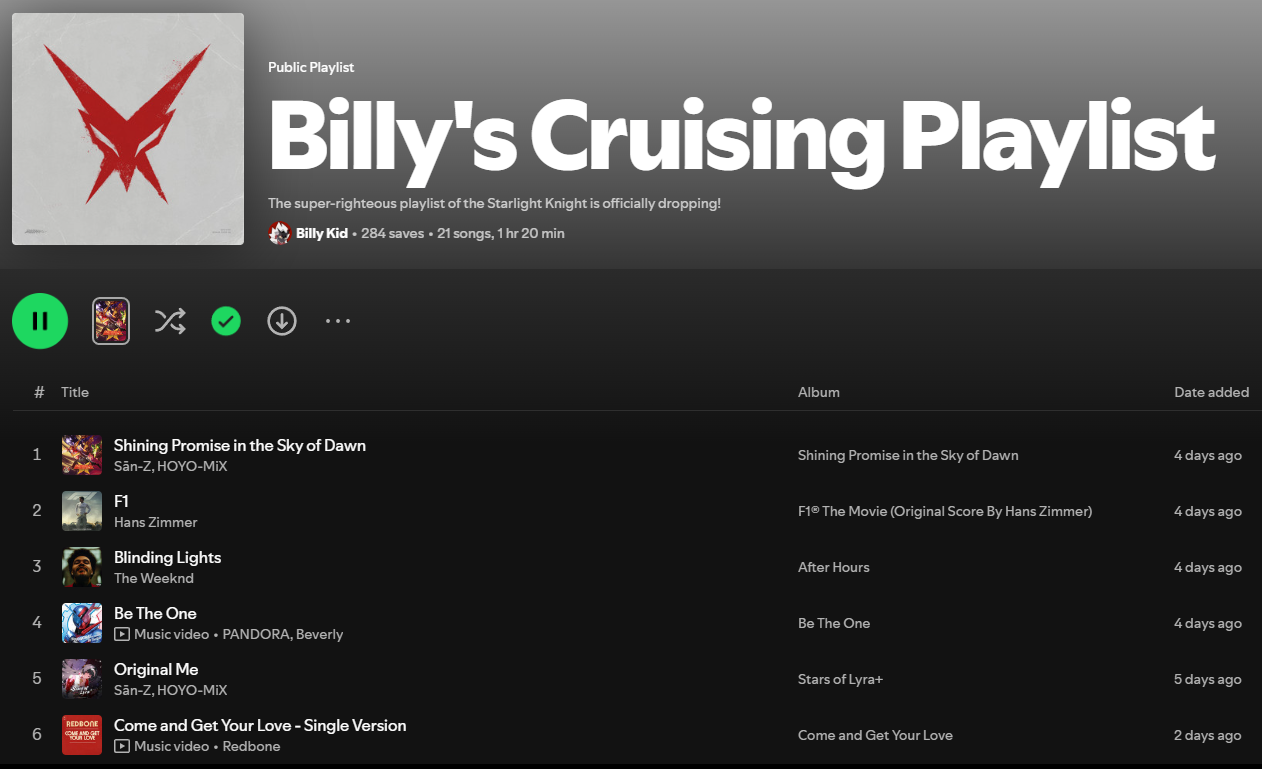Click the Blinding Lights track artwork
The width and height of the screenshot is (1262, 769).
coord(82,567)
